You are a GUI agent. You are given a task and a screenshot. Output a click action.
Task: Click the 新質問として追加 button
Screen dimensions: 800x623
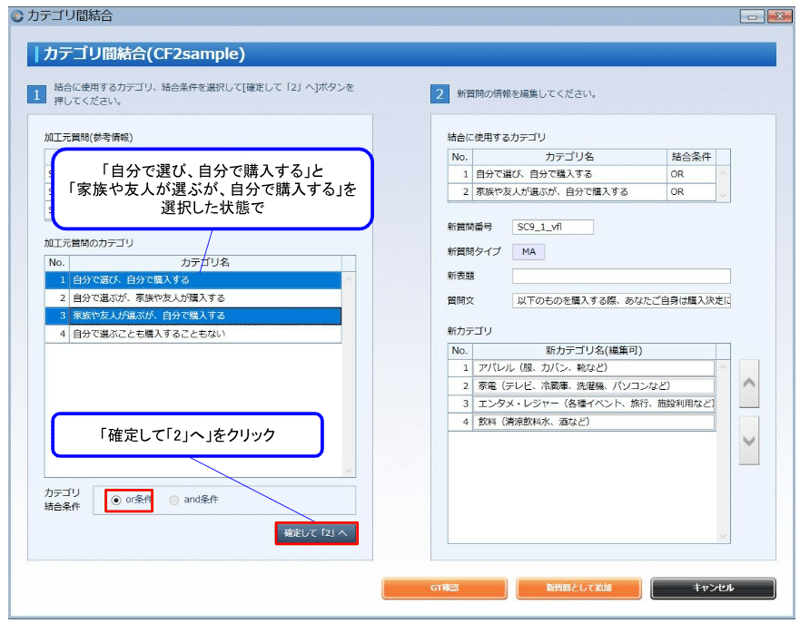578,588
